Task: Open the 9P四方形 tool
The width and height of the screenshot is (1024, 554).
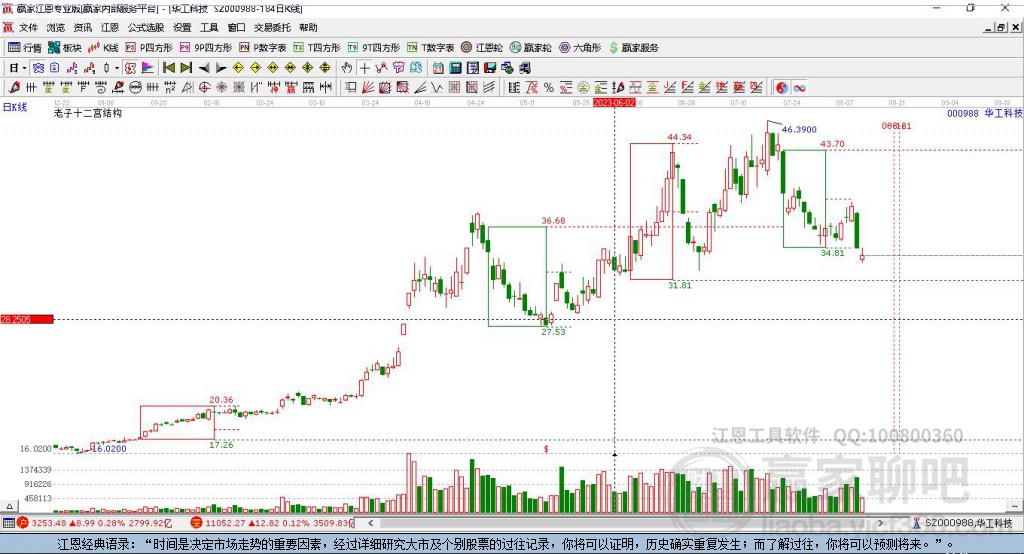Action: (x=206, y=48)
